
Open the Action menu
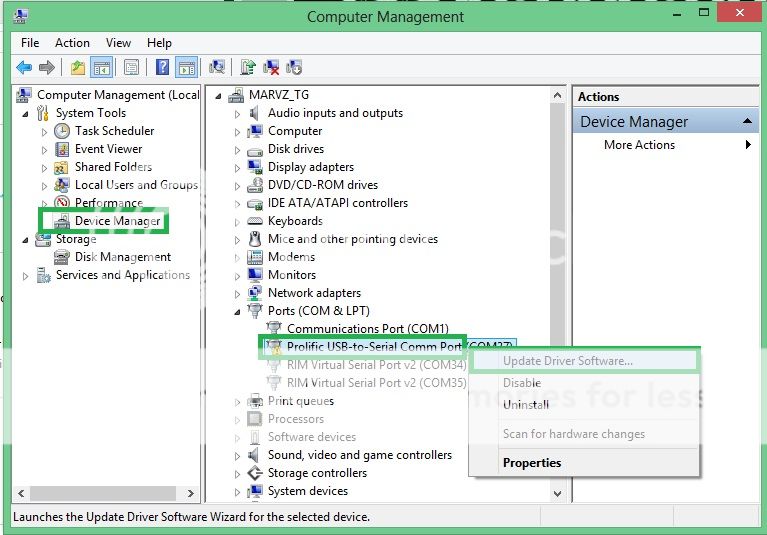pos(72,43)
